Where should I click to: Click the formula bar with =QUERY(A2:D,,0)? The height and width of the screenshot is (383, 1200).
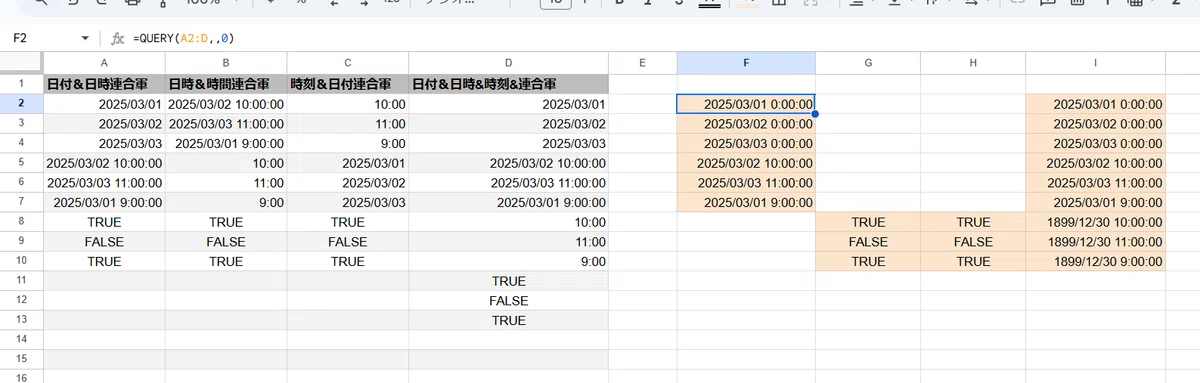coord(660,38)
